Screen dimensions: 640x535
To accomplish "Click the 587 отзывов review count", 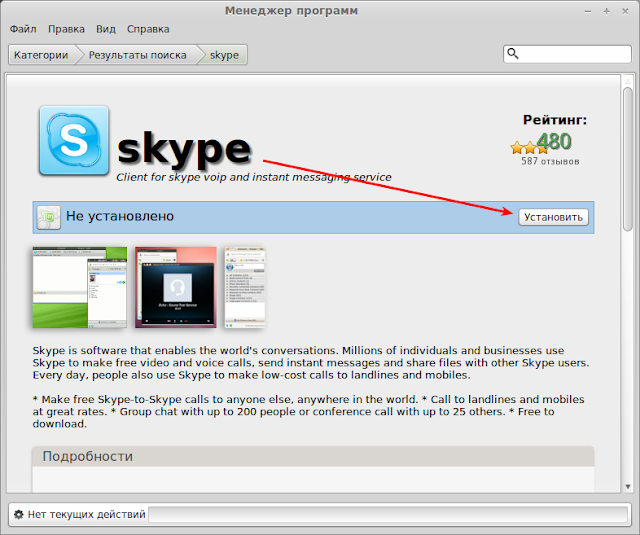I will click(550, 161).
